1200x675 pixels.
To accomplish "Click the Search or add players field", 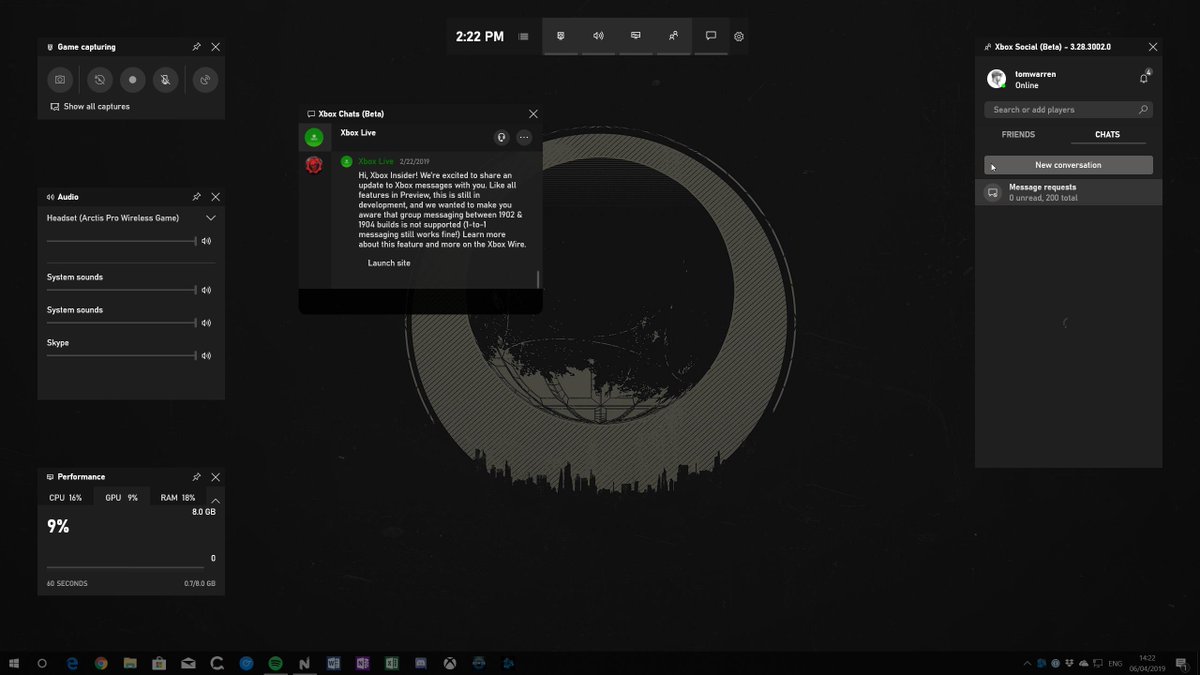I will tap(1068, 110).
